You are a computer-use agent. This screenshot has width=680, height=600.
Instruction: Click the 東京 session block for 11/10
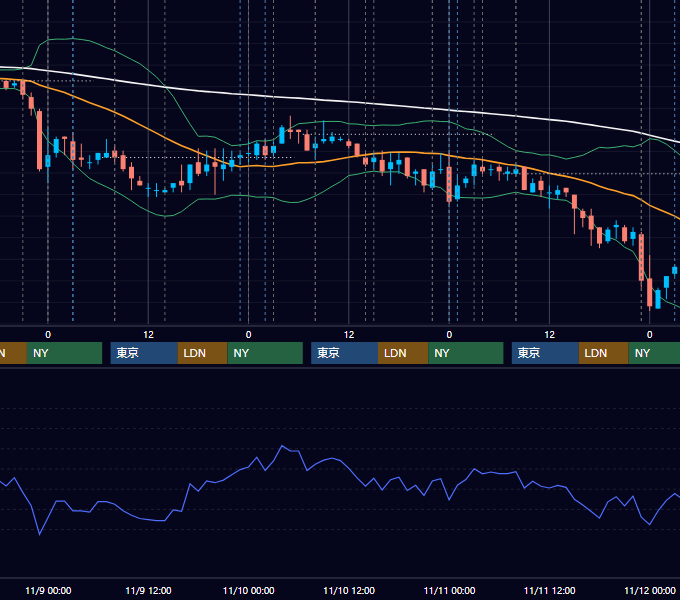point(344,353)
